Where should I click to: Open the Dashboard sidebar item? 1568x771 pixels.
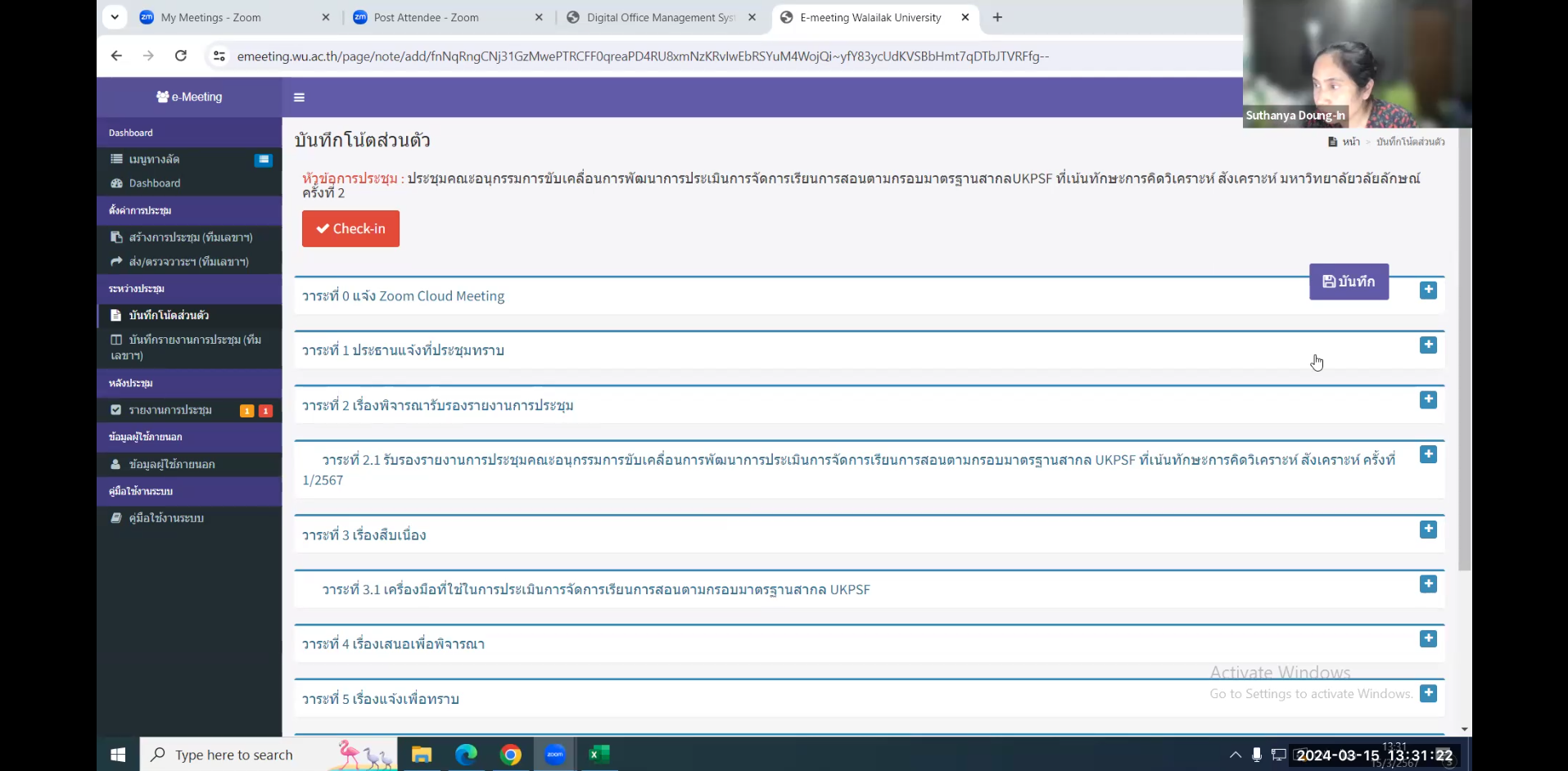155,183
